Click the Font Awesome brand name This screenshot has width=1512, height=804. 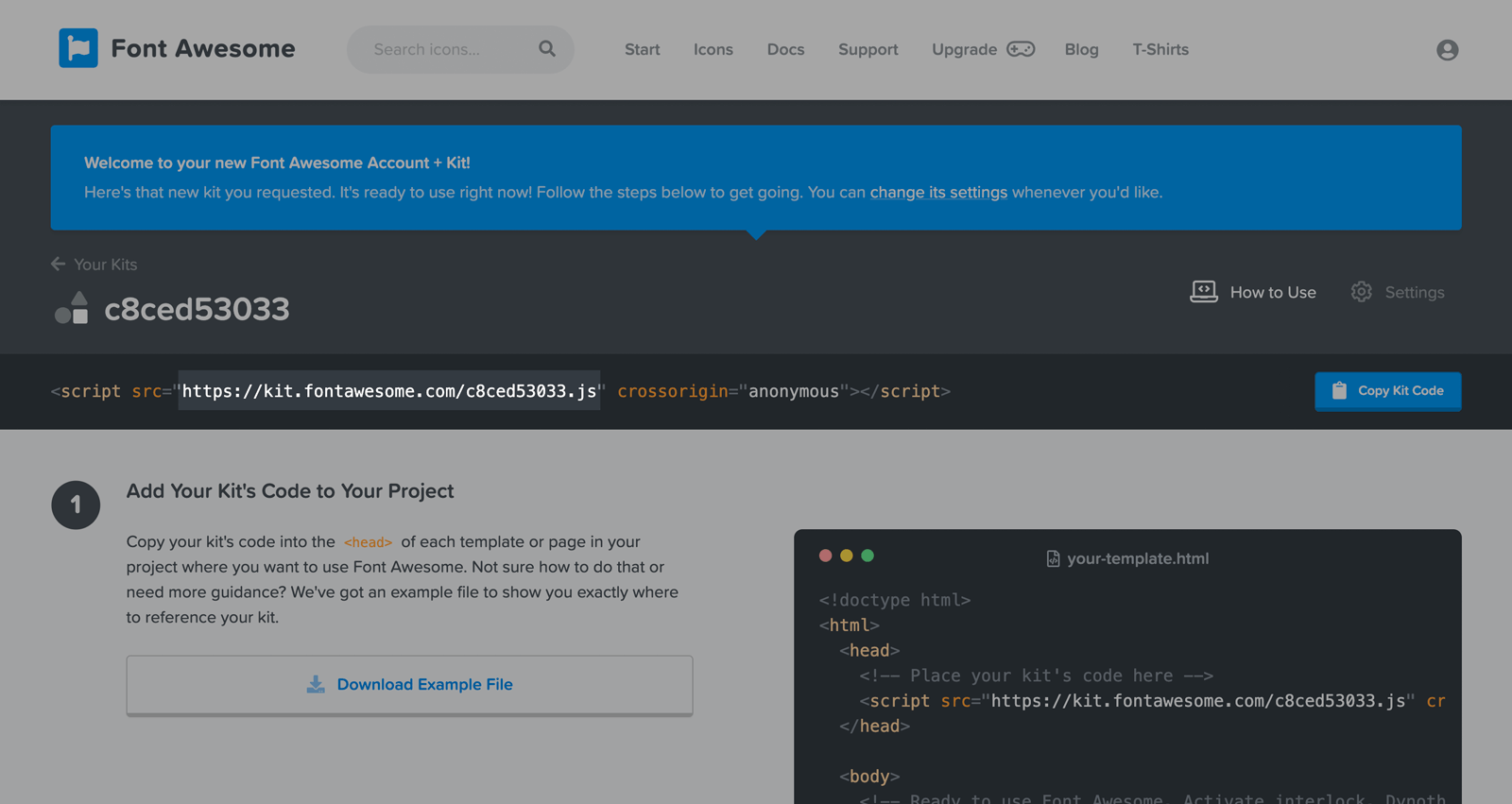[203, 48]
